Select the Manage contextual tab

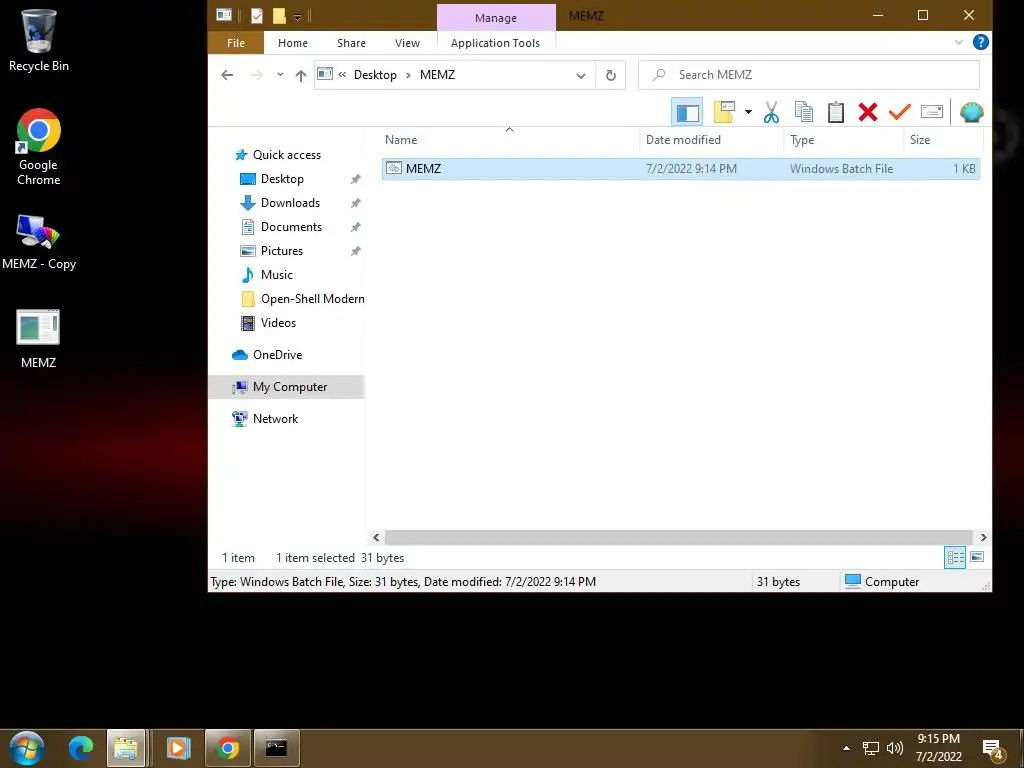click(496, 18)
